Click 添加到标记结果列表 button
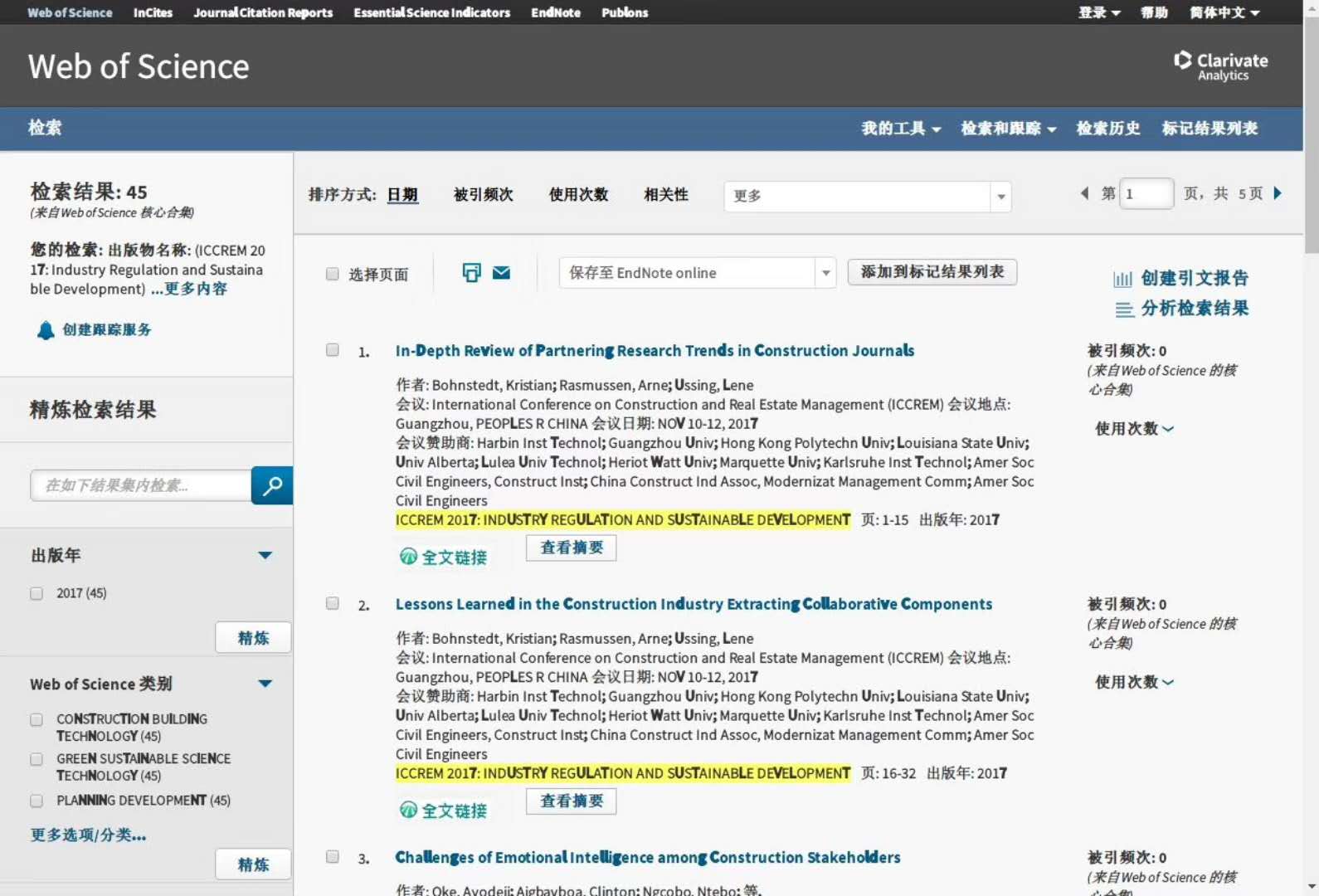This screenshot has height=896, width=1319. [x=932, y=272]
